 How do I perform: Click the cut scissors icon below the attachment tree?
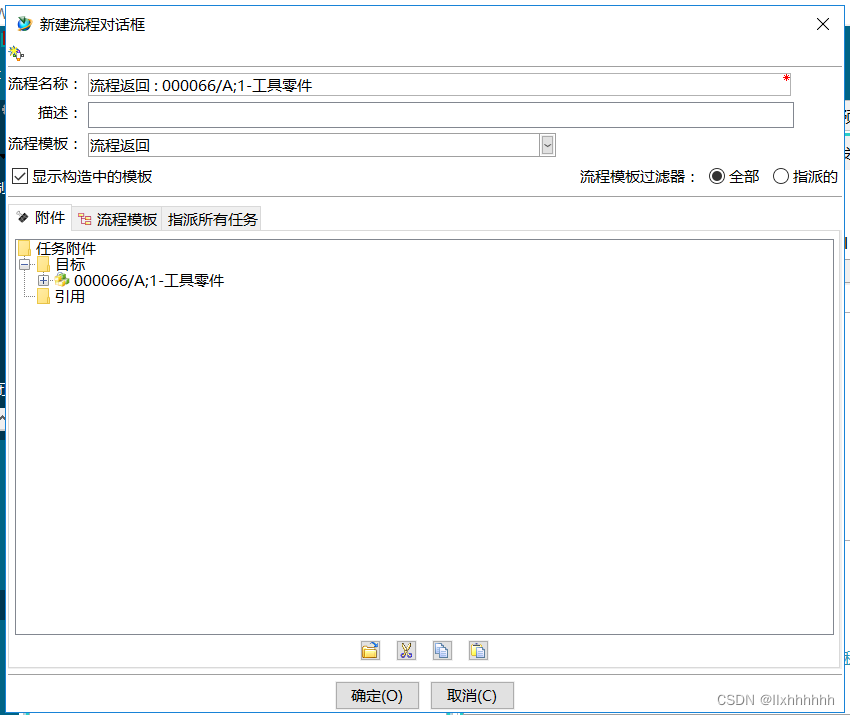click(x=406, y=650)
